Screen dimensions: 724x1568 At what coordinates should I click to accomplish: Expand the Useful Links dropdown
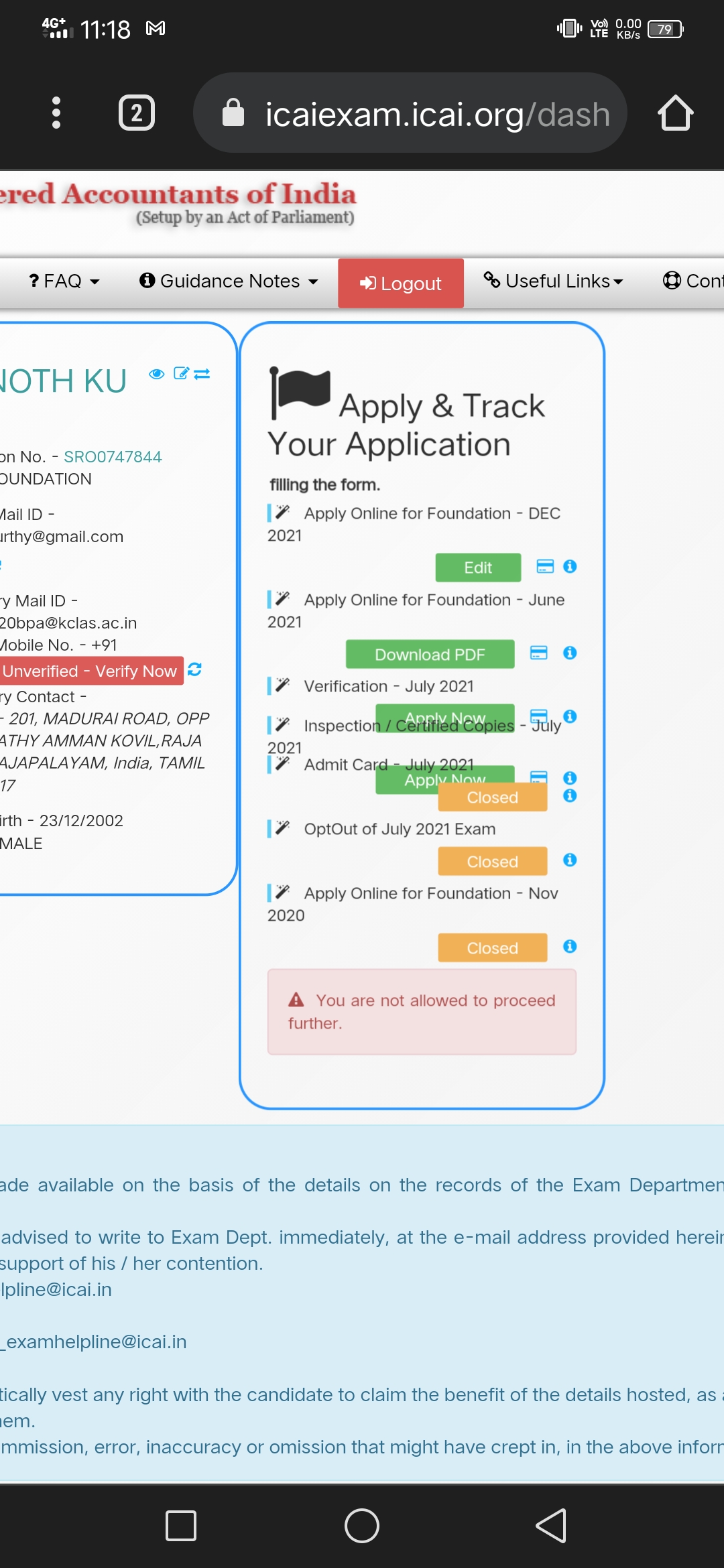click(554, 281)
